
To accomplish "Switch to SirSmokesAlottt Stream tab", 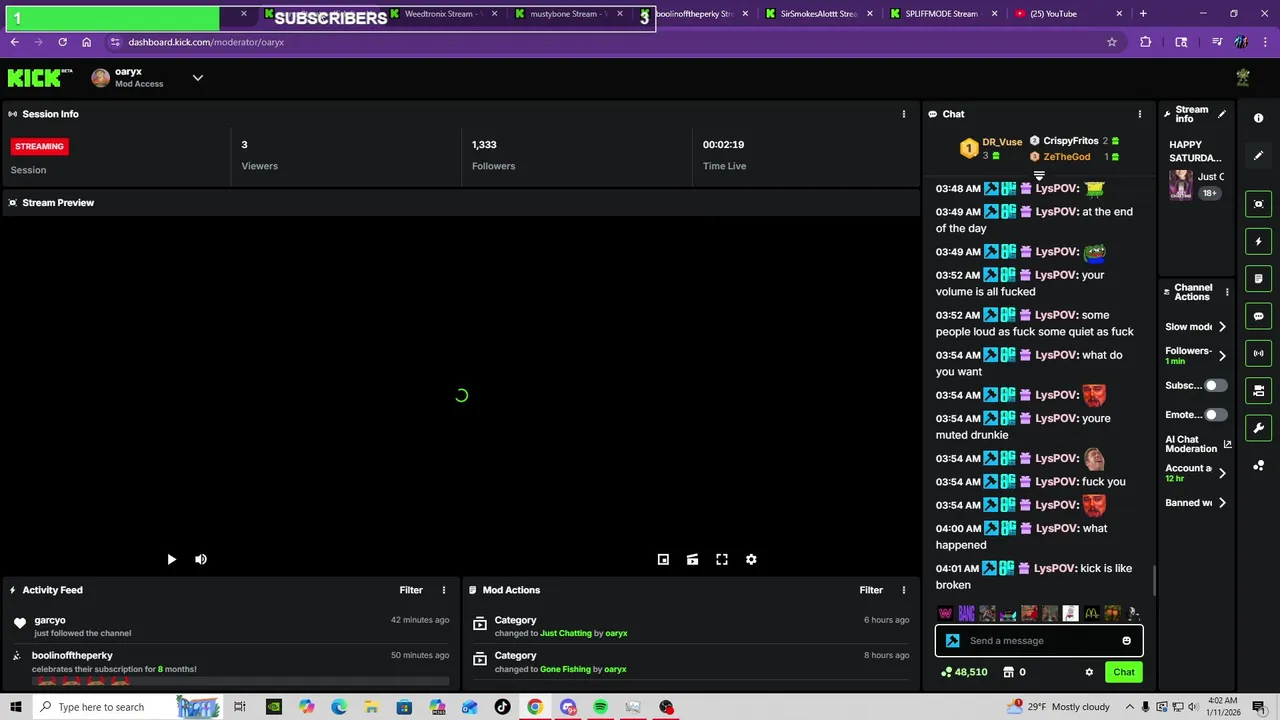I will coord(820,14).
